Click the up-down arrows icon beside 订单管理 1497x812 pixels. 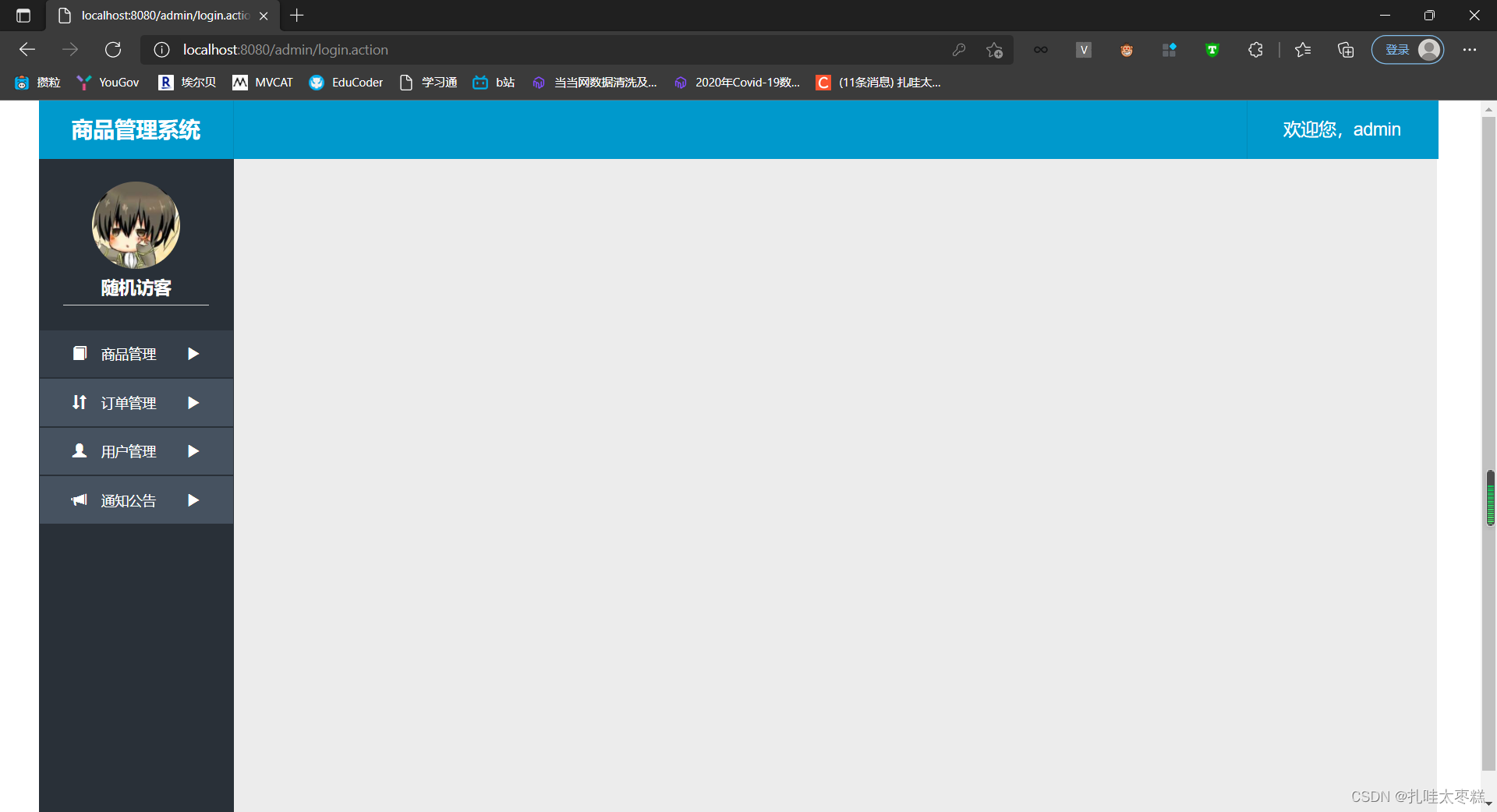coord(80,402)
